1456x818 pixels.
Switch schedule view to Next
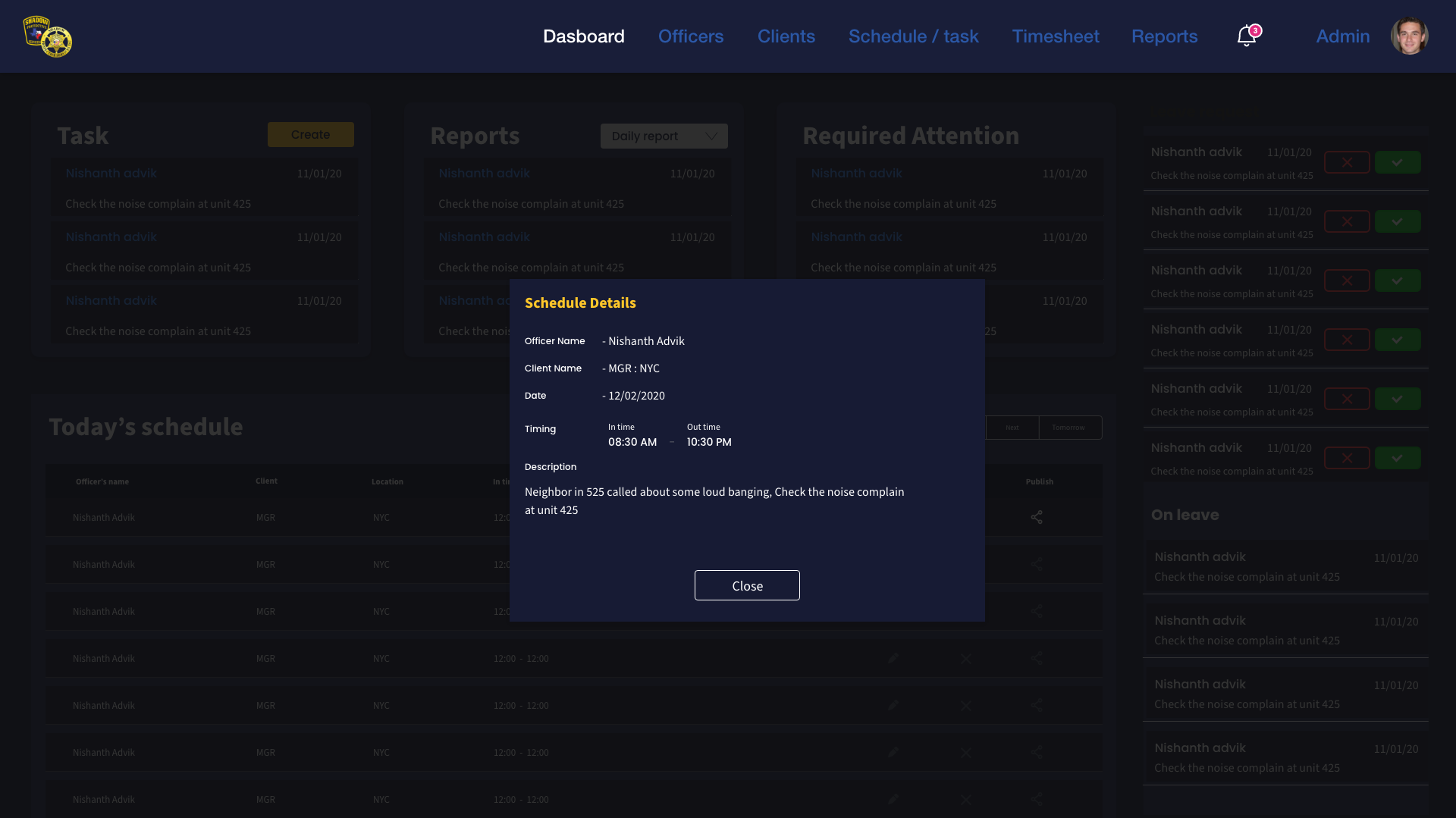(1012, 428)
